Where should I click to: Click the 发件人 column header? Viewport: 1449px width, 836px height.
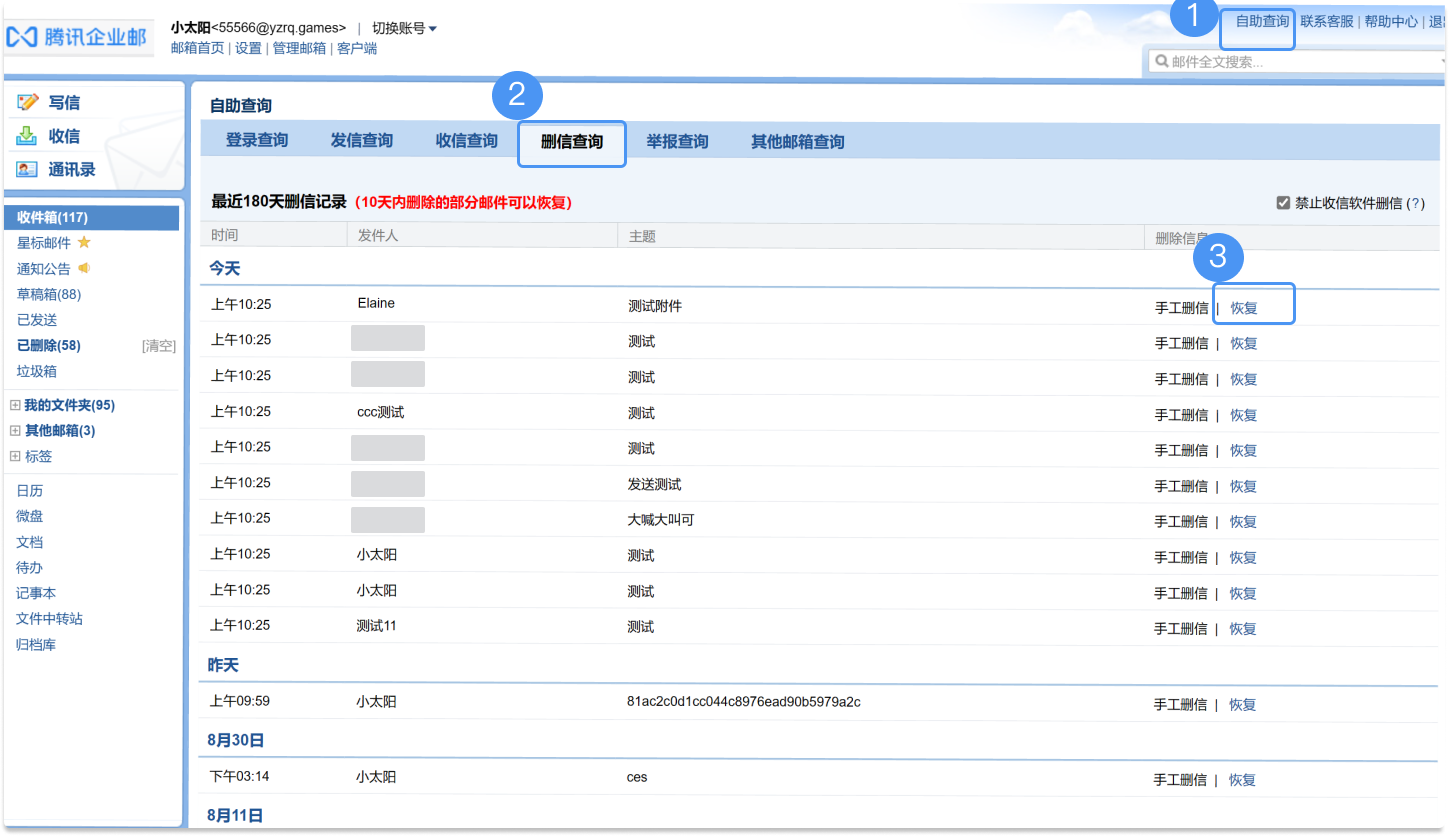tap(378, 236)
